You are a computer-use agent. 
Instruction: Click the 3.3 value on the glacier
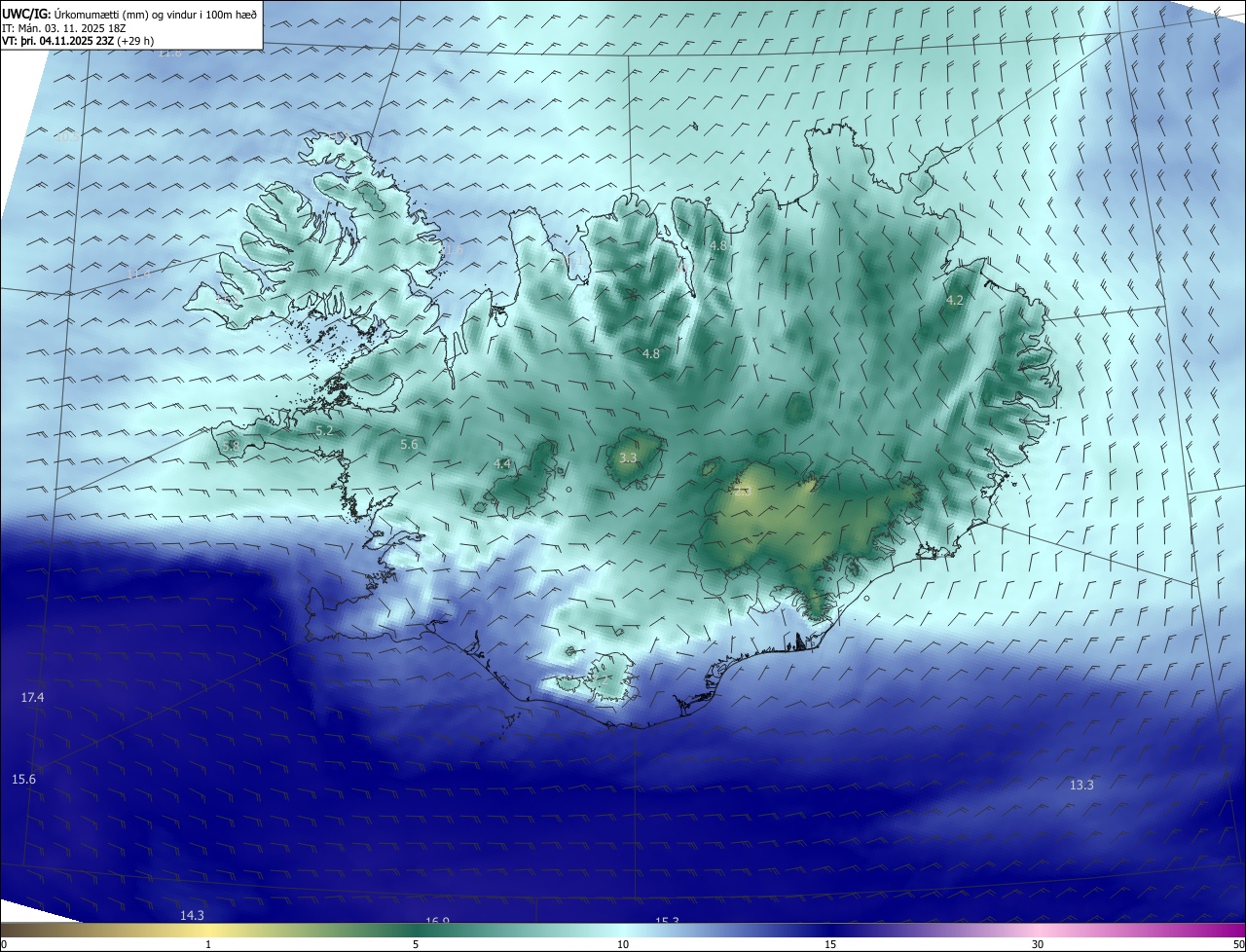[628, 458]
